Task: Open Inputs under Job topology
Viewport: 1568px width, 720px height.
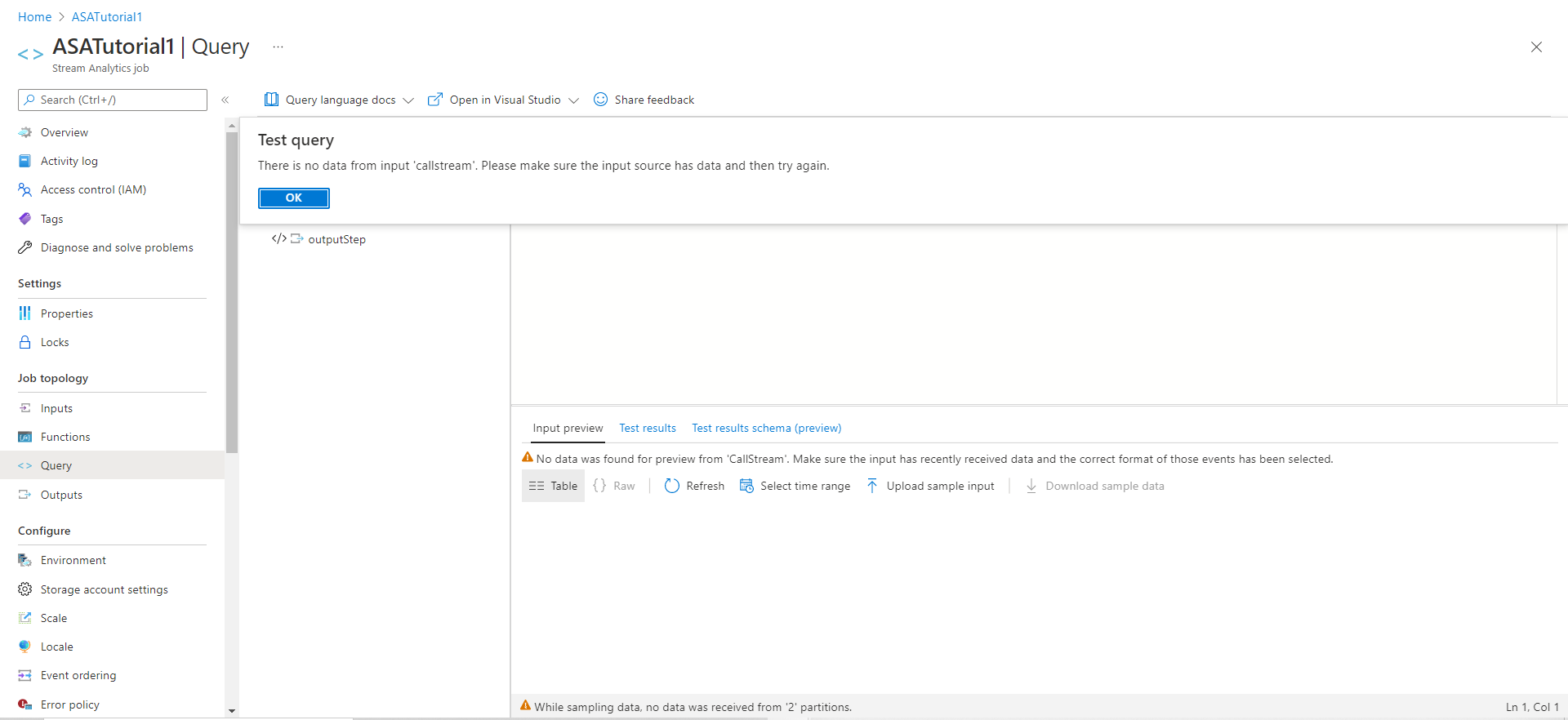Action: click(x=56, y=408)
